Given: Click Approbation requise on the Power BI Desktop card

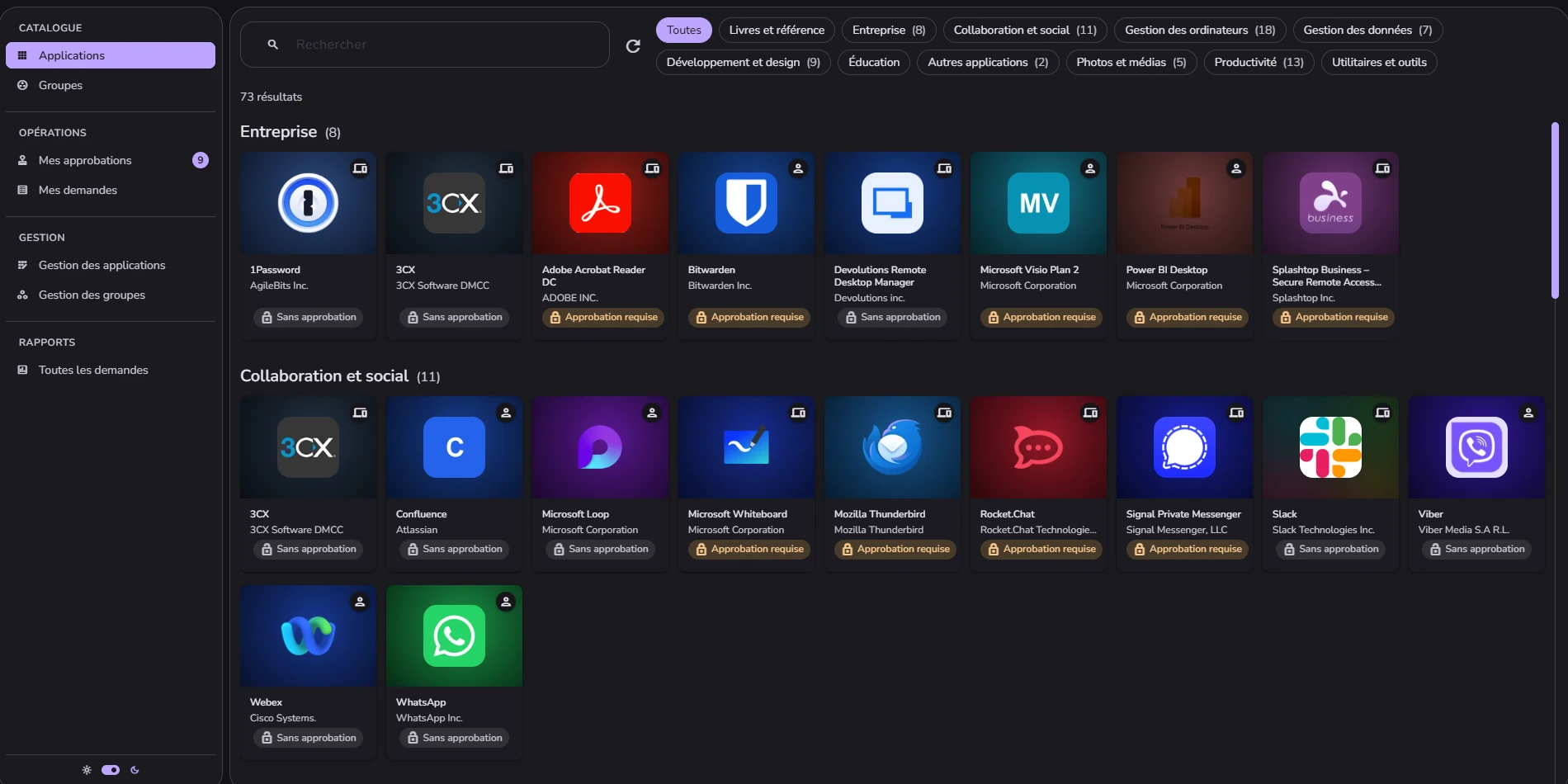Looking at the screenshot, I should pos(1188,317).
